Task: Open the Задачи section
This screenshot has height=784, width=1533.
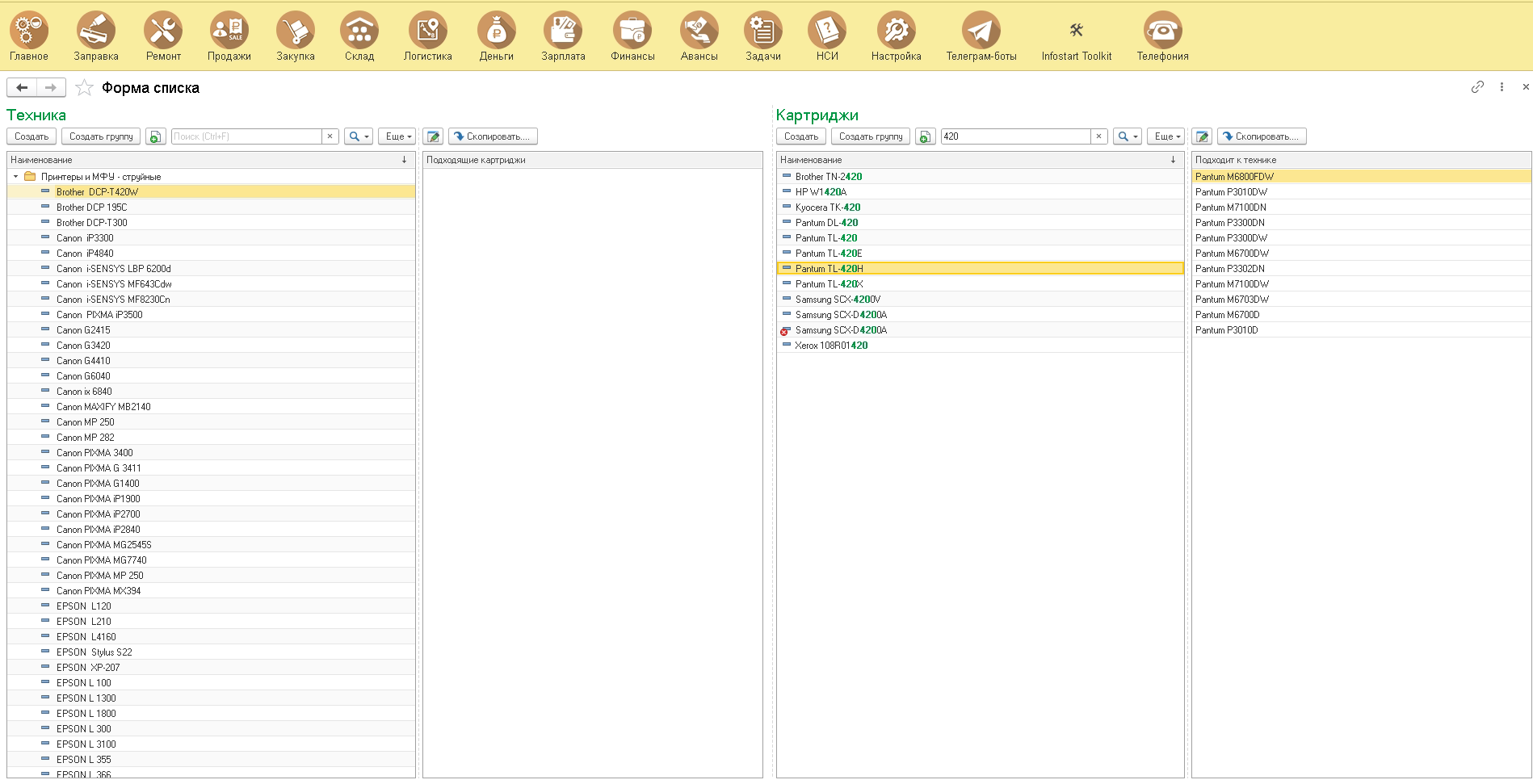Action: tap(763, 37)
